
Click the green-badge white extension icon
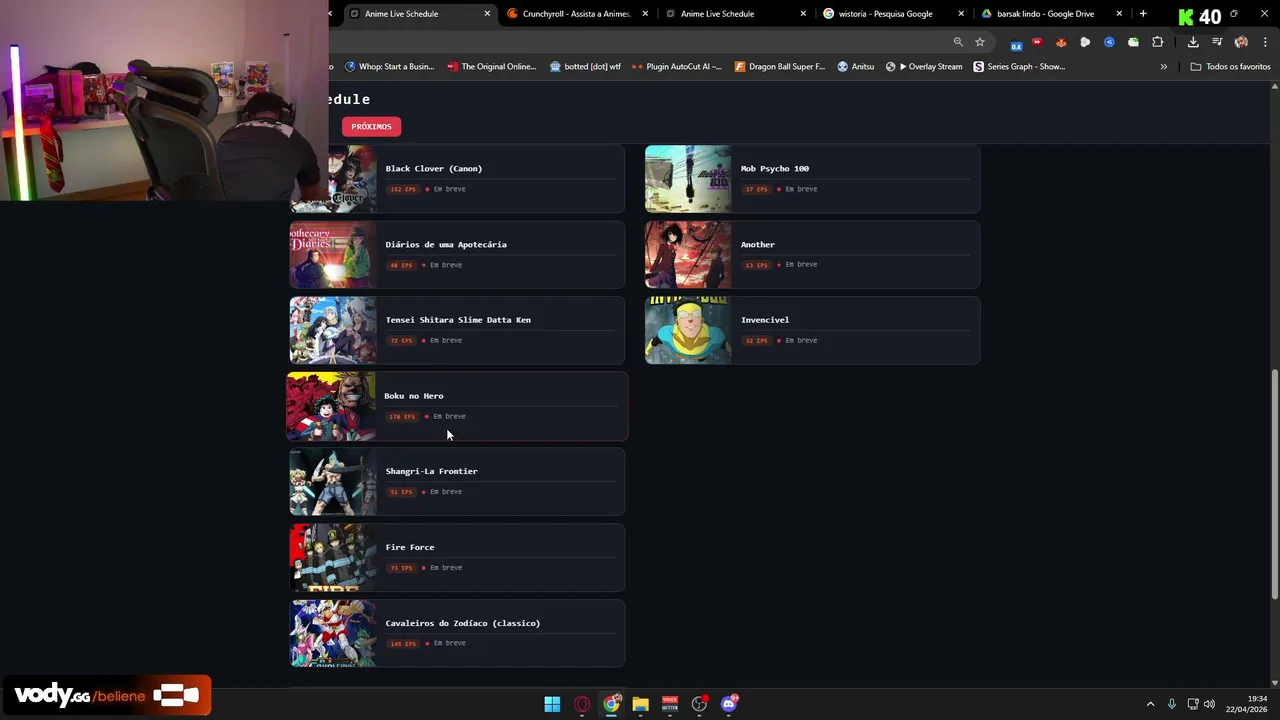(1133, 42)
